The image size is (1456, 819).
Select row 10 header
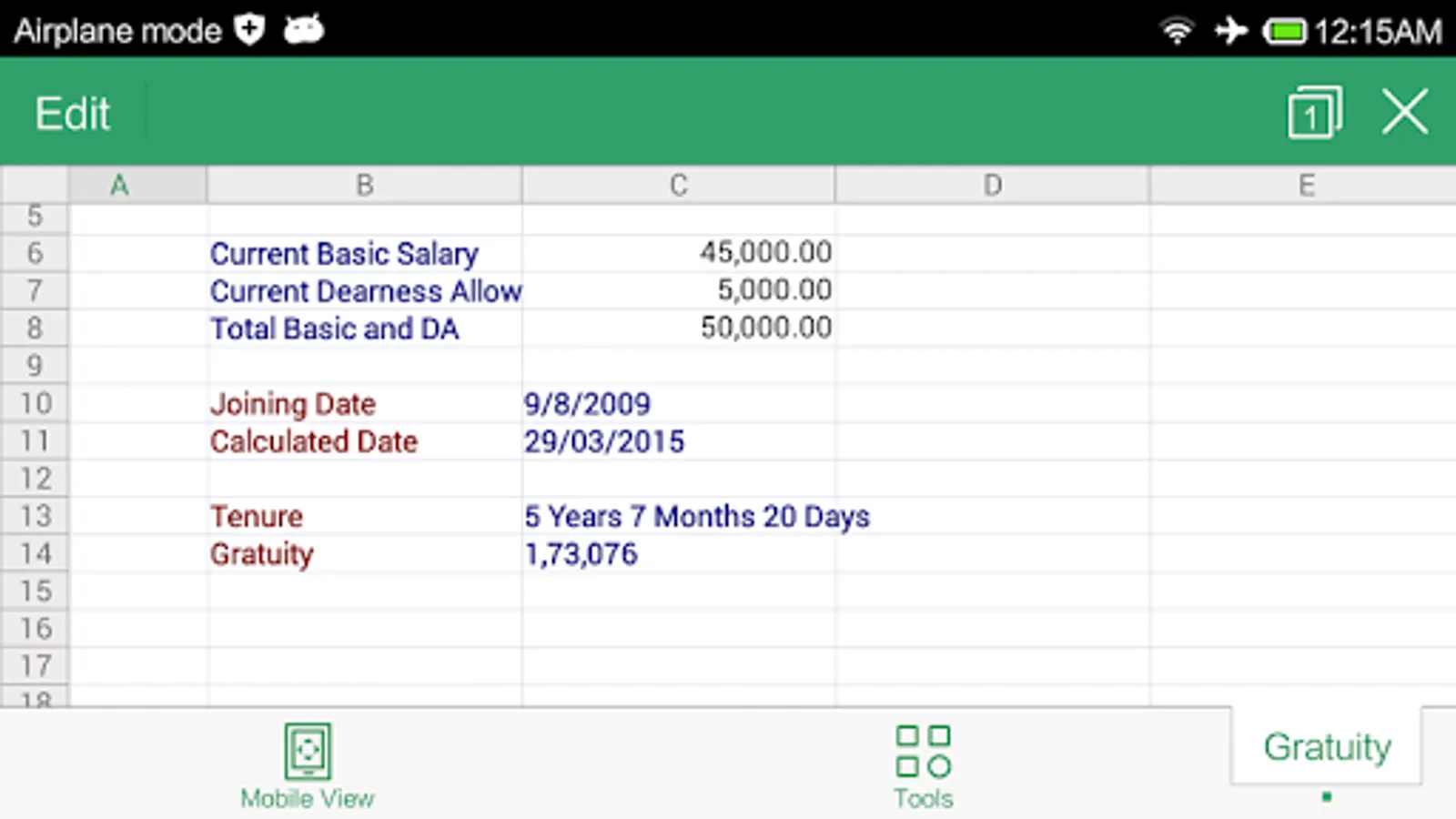point(35,403)
